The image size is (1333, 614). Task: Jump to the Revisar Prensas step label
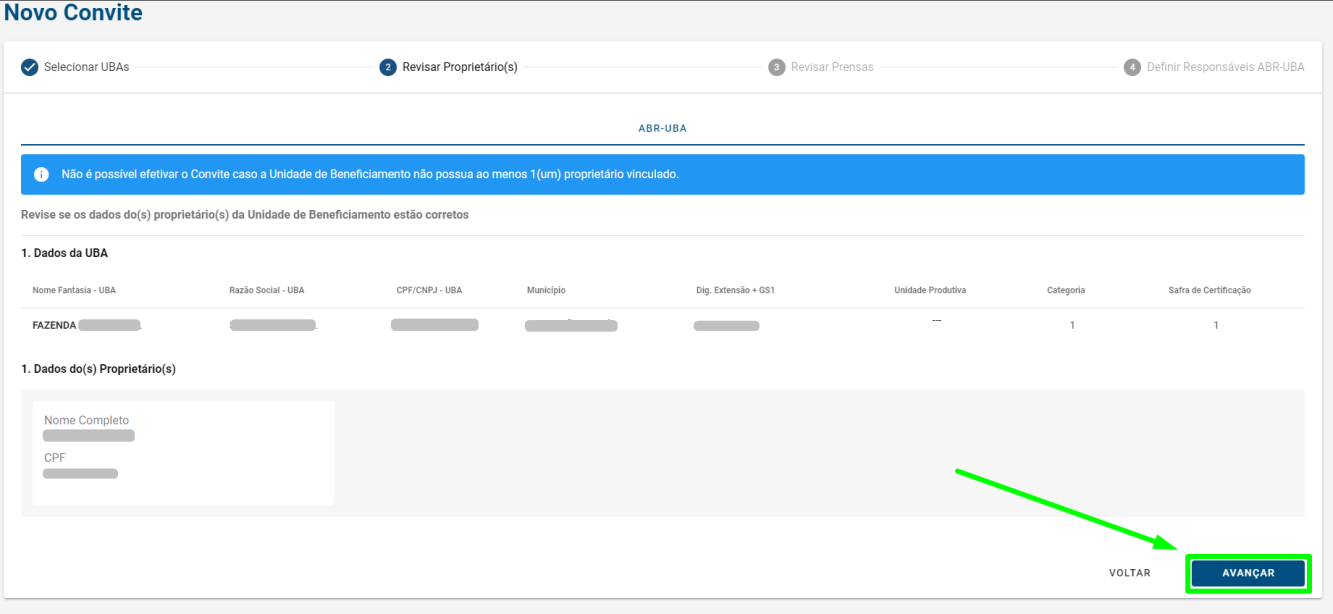pyautogui.click(x=832, y=67)
